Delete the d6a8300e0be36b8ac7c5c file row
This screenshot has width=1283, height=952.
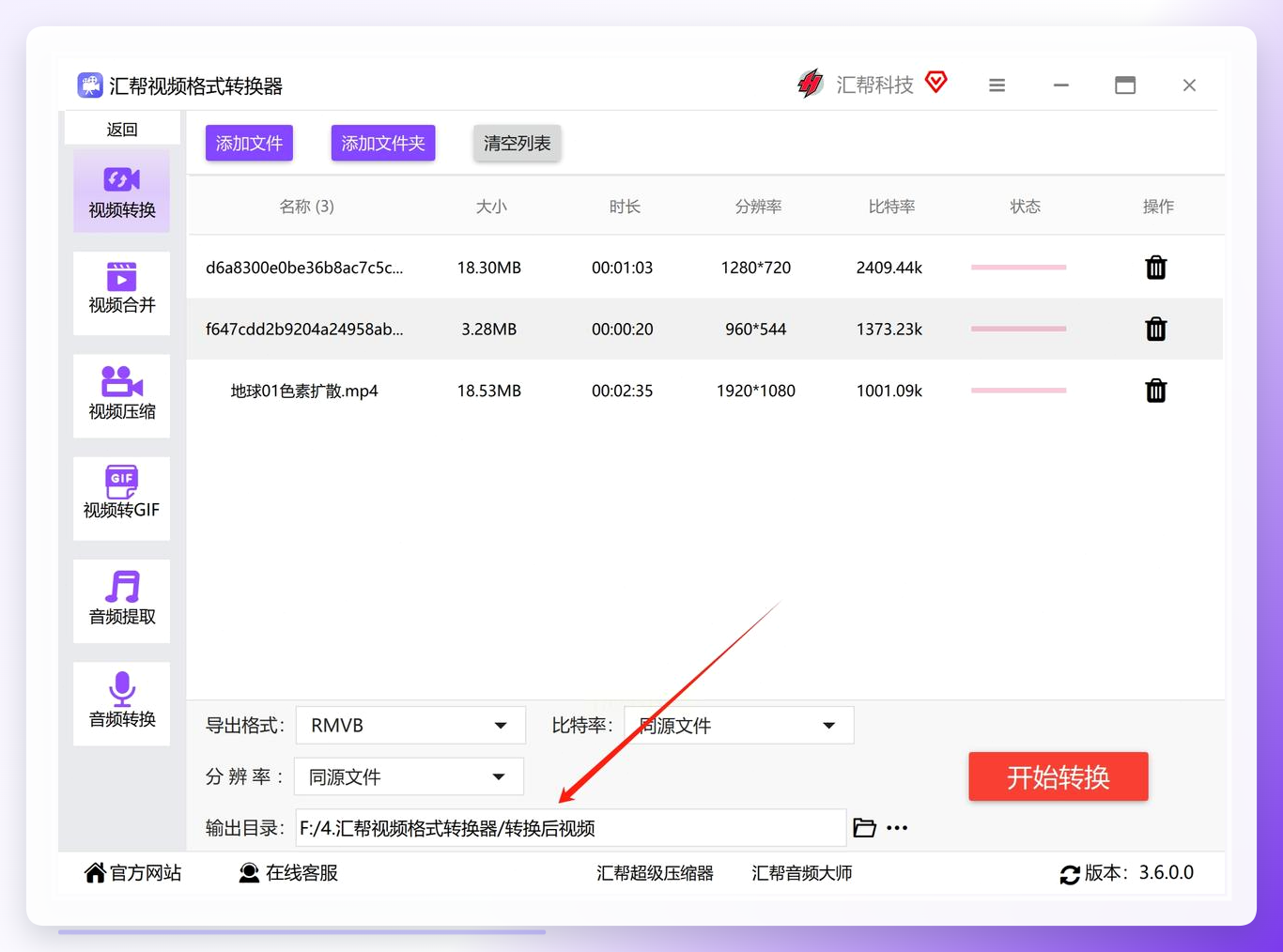[x=1156, y=268]
